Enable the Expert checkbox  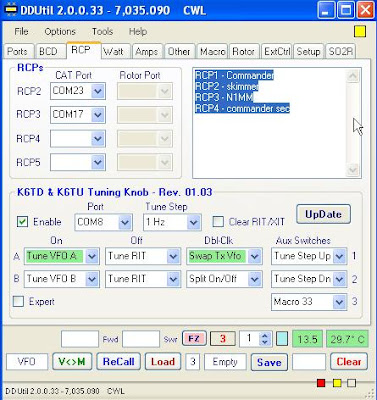click(18, 302)
